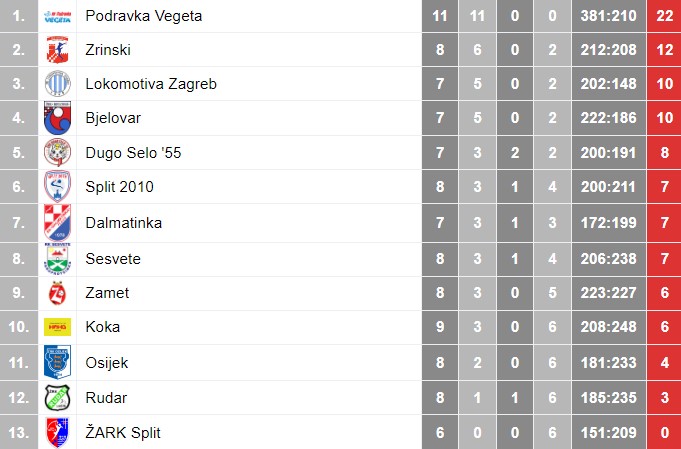
Task: Open the Rudar team name link
Action: click(x=106, y=398)
